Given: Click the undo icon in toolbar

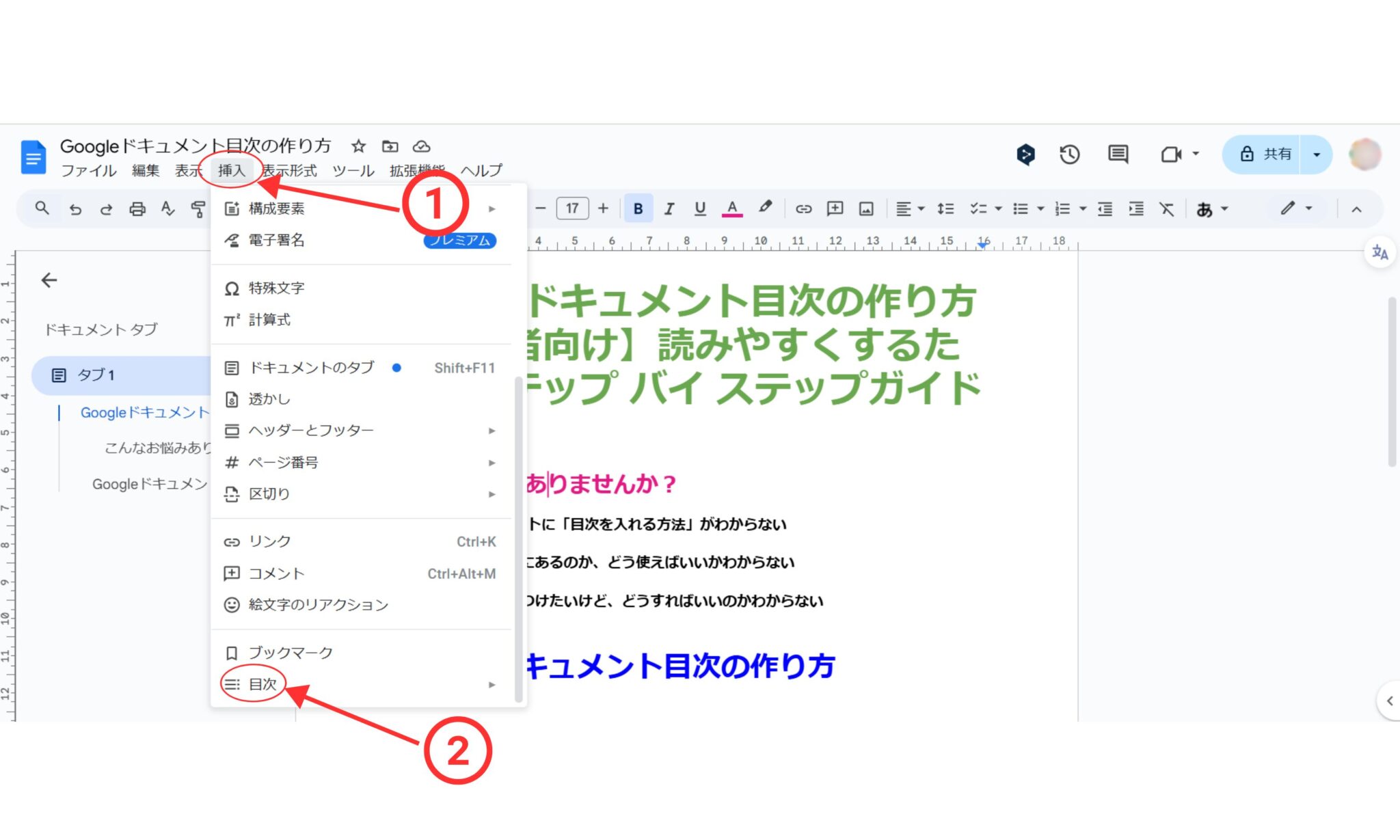Looking at the screenshot, I should coord(76,209).
